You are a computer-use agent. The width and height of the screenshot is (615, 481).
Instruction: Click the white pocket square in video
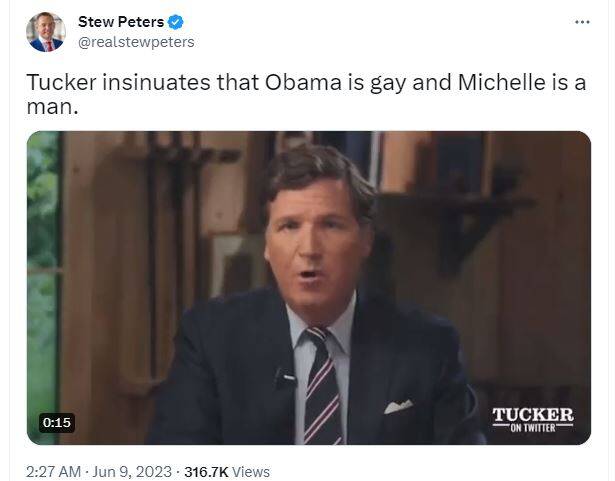point(398,406)
